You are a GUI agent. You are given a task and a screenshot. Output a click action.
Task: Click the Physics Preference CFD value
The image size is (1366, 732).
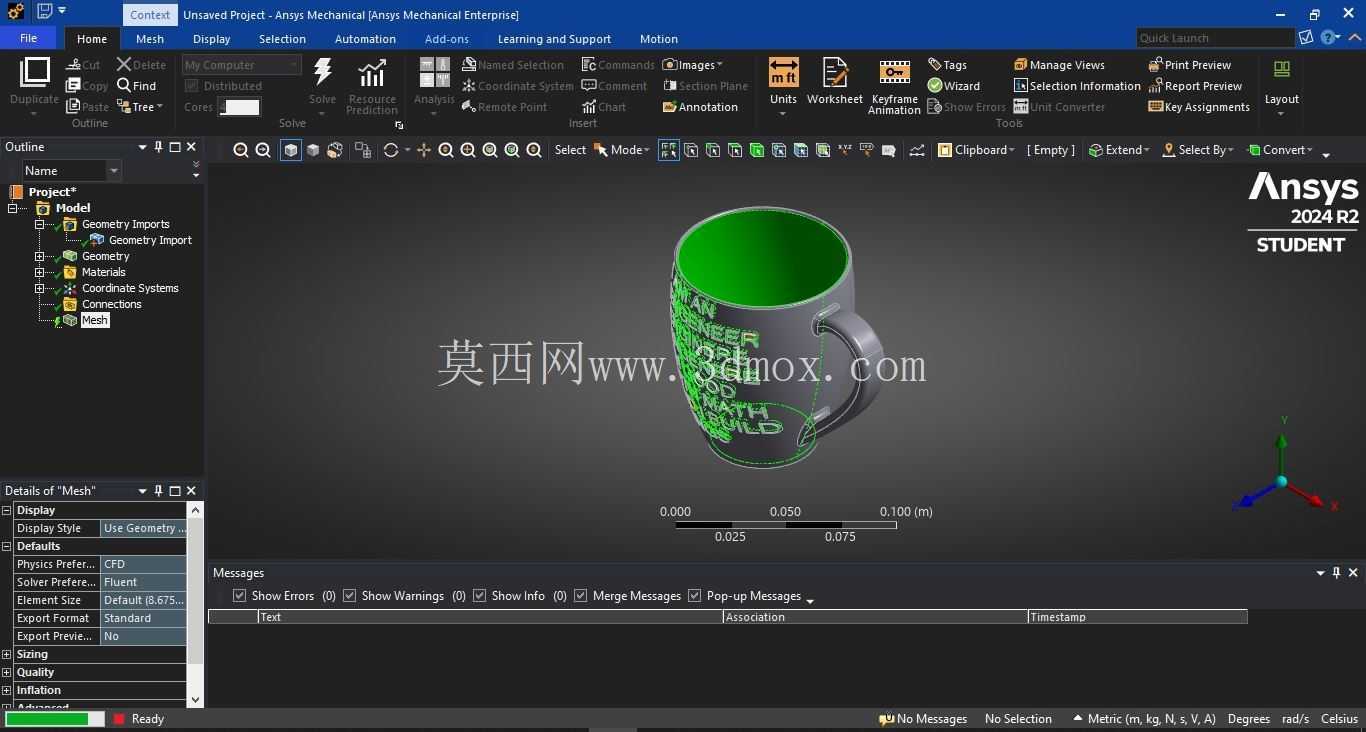(143, 564)
